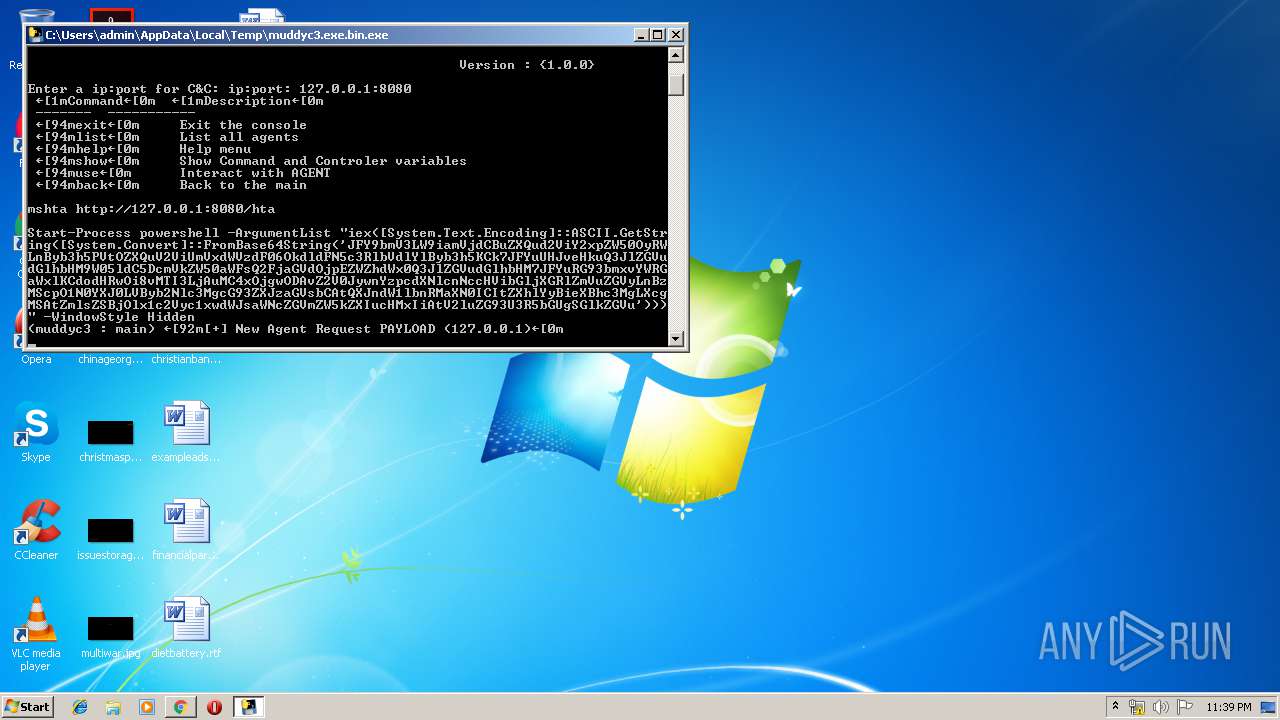Show hidden system tray icons
Screen dimensions: 1280x720
tap(1115, 707)
